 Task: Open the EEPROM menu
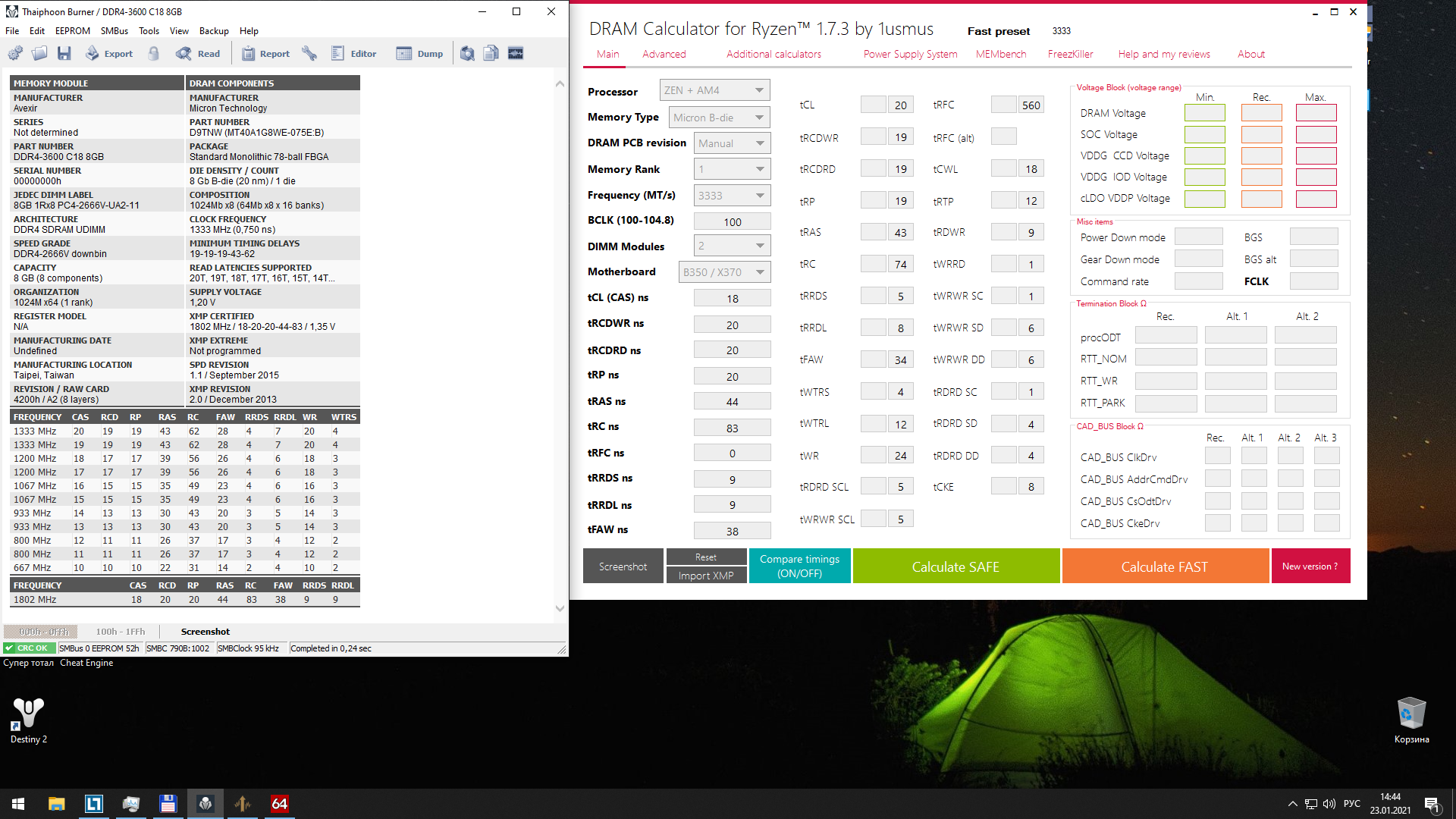[x=73, y=31]
